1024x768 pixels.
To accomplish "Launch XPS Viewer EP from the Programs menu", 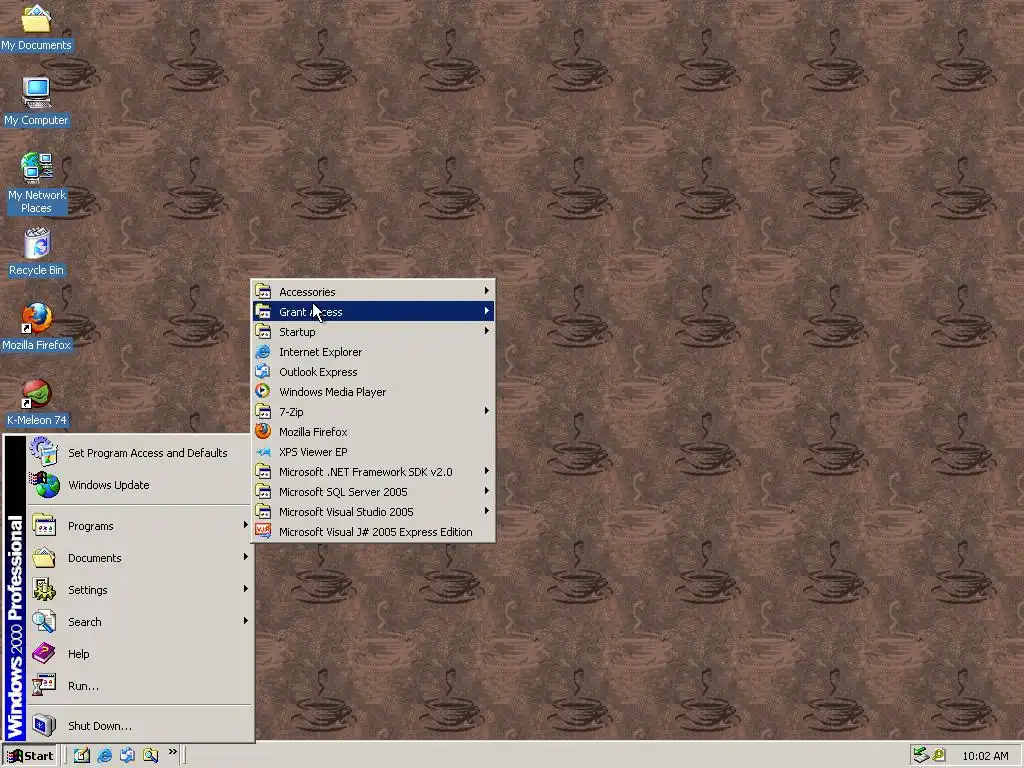I will (374, 452).
